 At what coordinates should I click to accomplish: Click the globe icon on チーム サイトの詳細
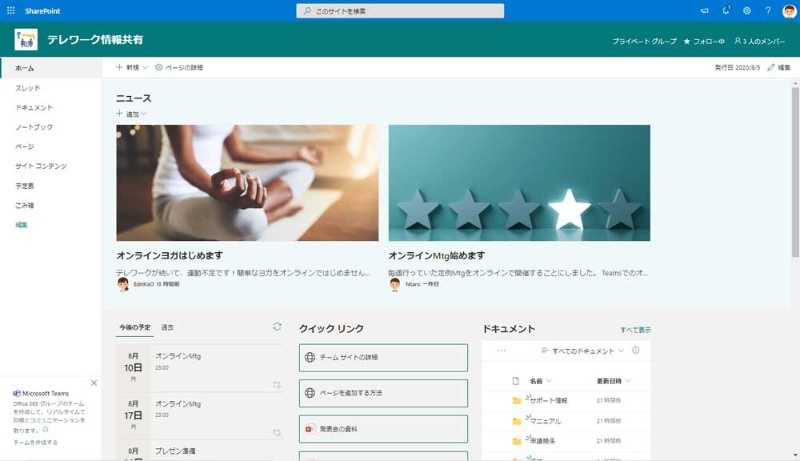[x=310, y=357]
